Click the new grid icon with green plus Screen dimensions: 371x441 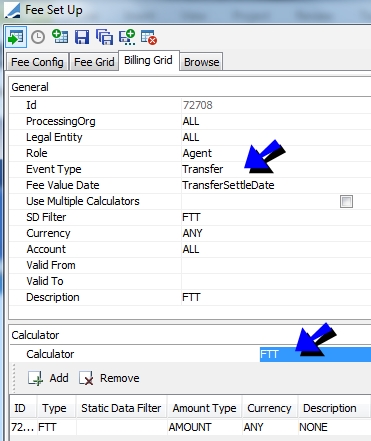tap(60, 36)
